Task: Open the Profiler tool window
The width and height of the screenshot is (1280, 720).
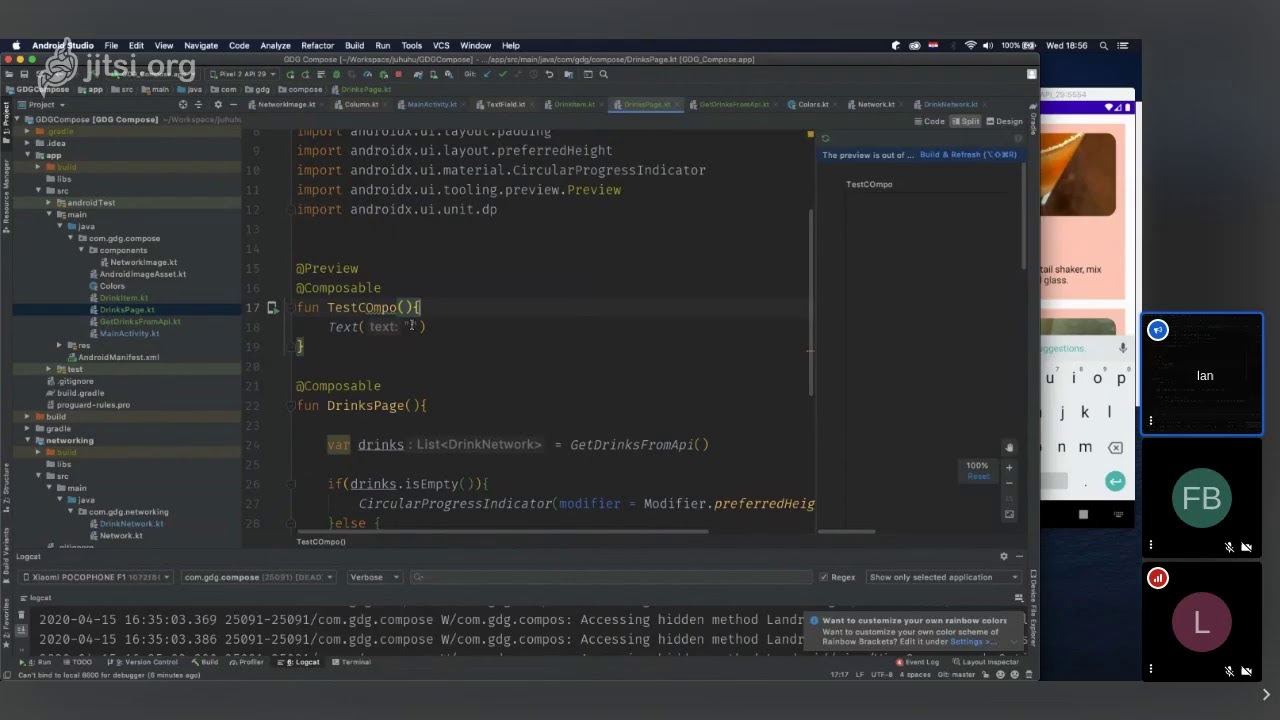Action: [246, 662]
